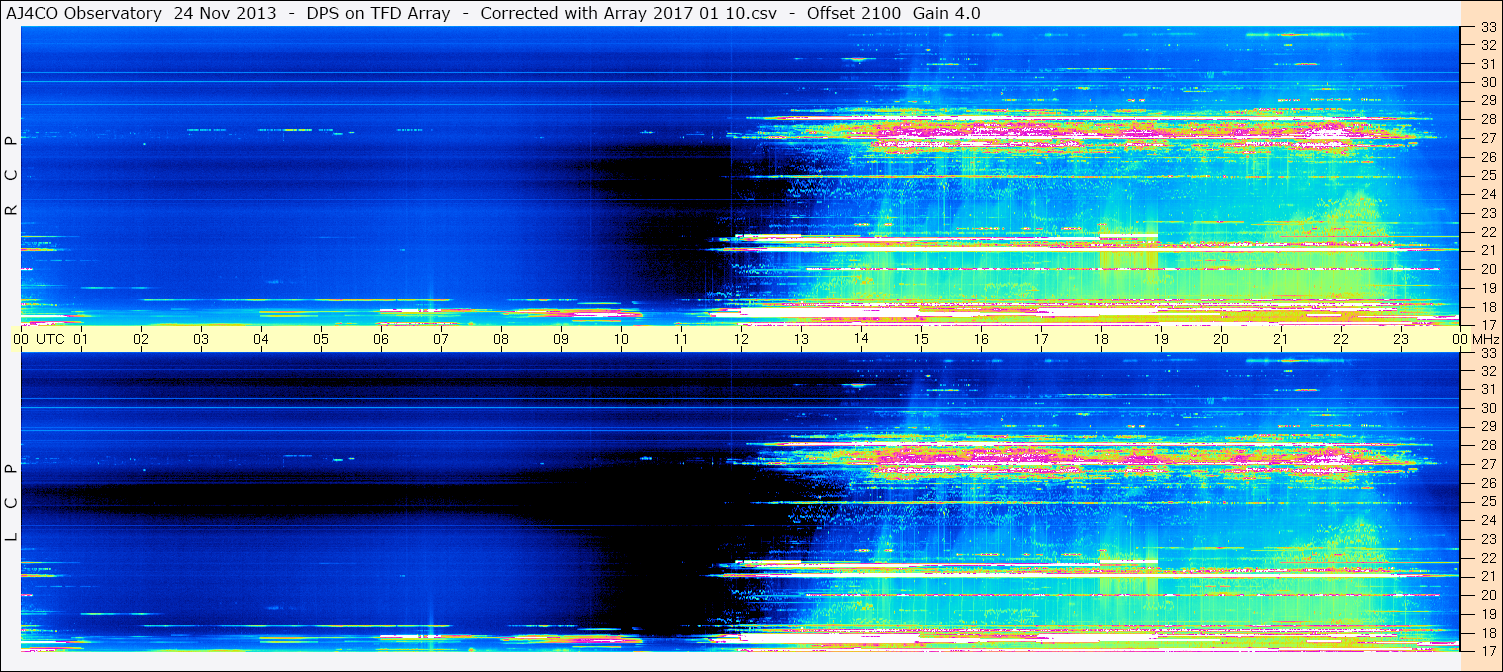The image size is (1503, 672).
Task: Select the 15 hour mark on UTC axis
Action: (x=921, y=339)
